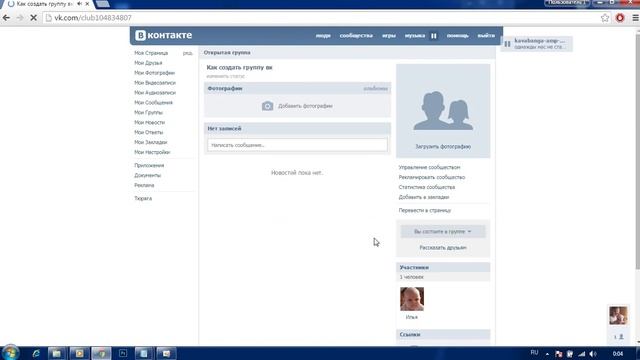640x360 pixels.
Task: Open 'Приложения' in the sidebar
Action: (149, 165)
